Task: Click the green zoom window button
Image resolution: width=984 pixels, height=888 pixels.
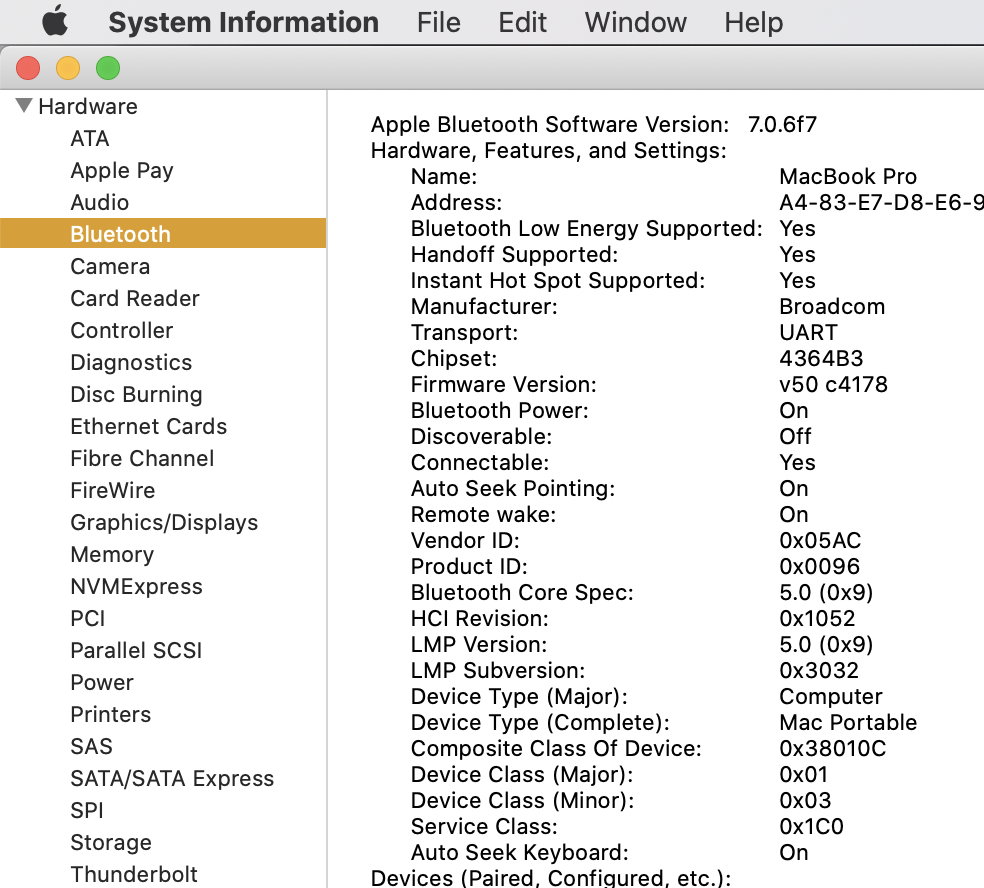Action: (x=107, y=68)
